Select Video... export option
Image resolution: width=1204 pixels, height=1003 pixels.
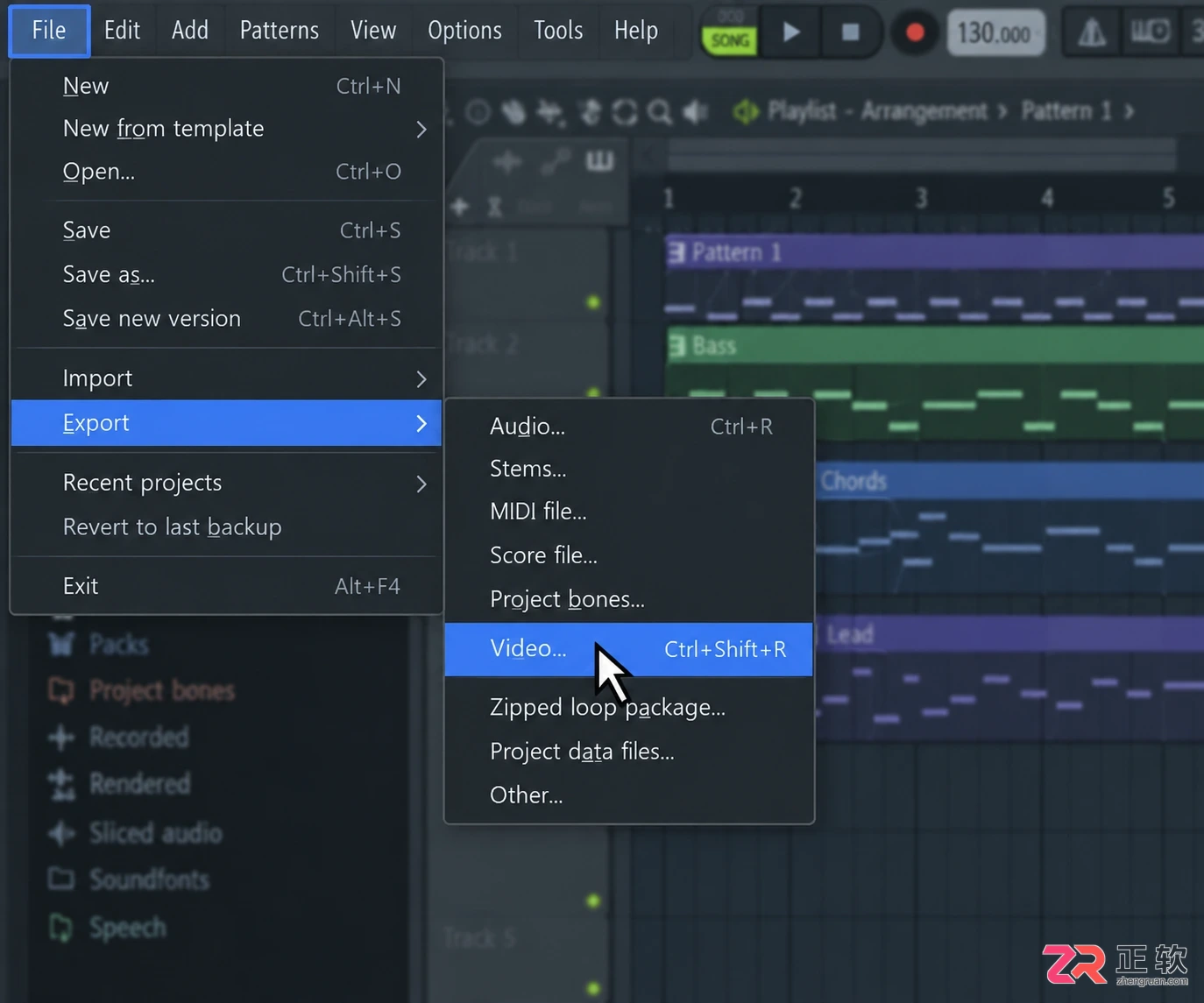[629, 649]
